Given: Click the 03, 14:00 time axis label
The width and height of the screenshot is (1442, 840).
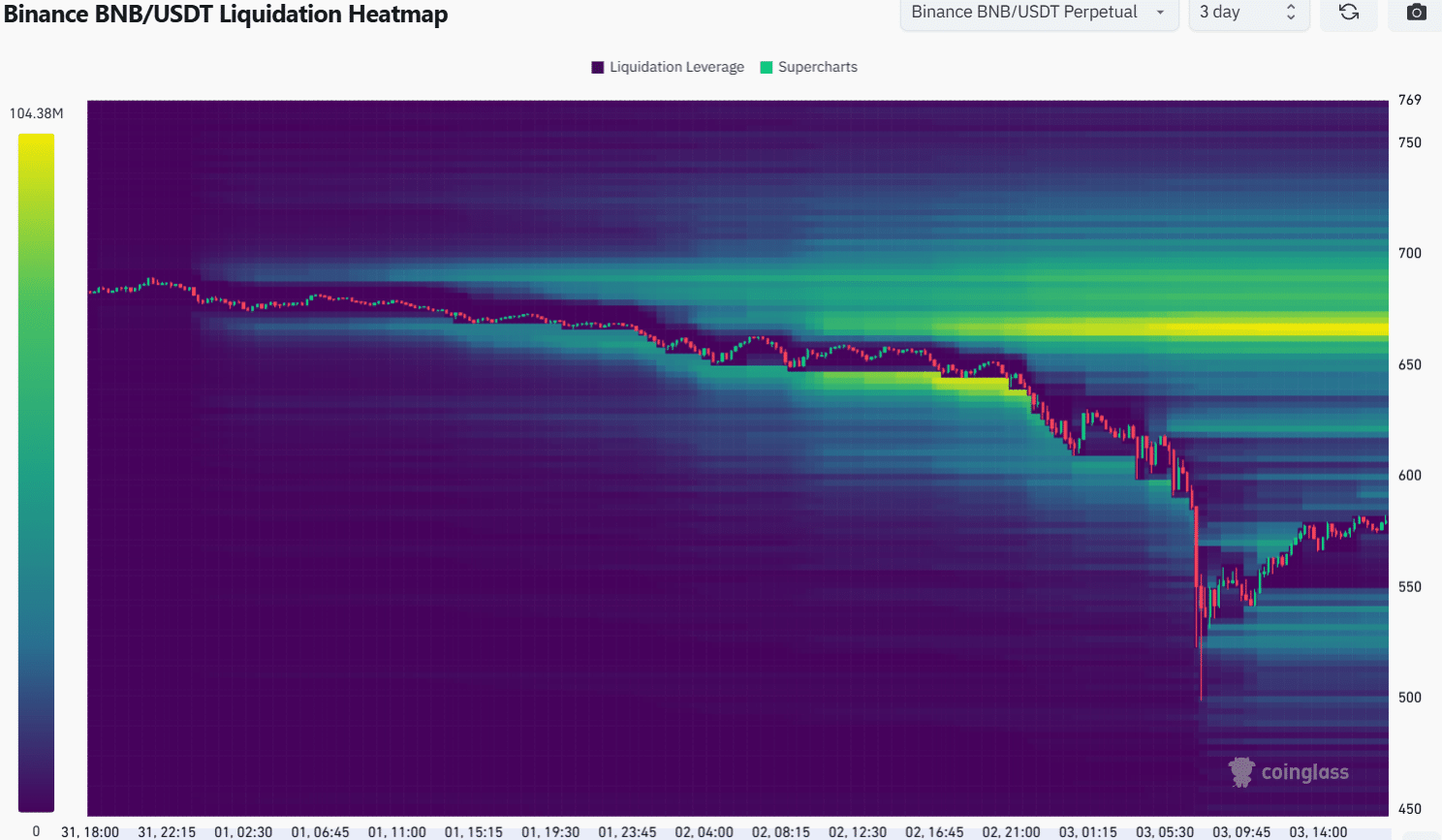Looking at the screenshot, I should [x=1318, y=831].
